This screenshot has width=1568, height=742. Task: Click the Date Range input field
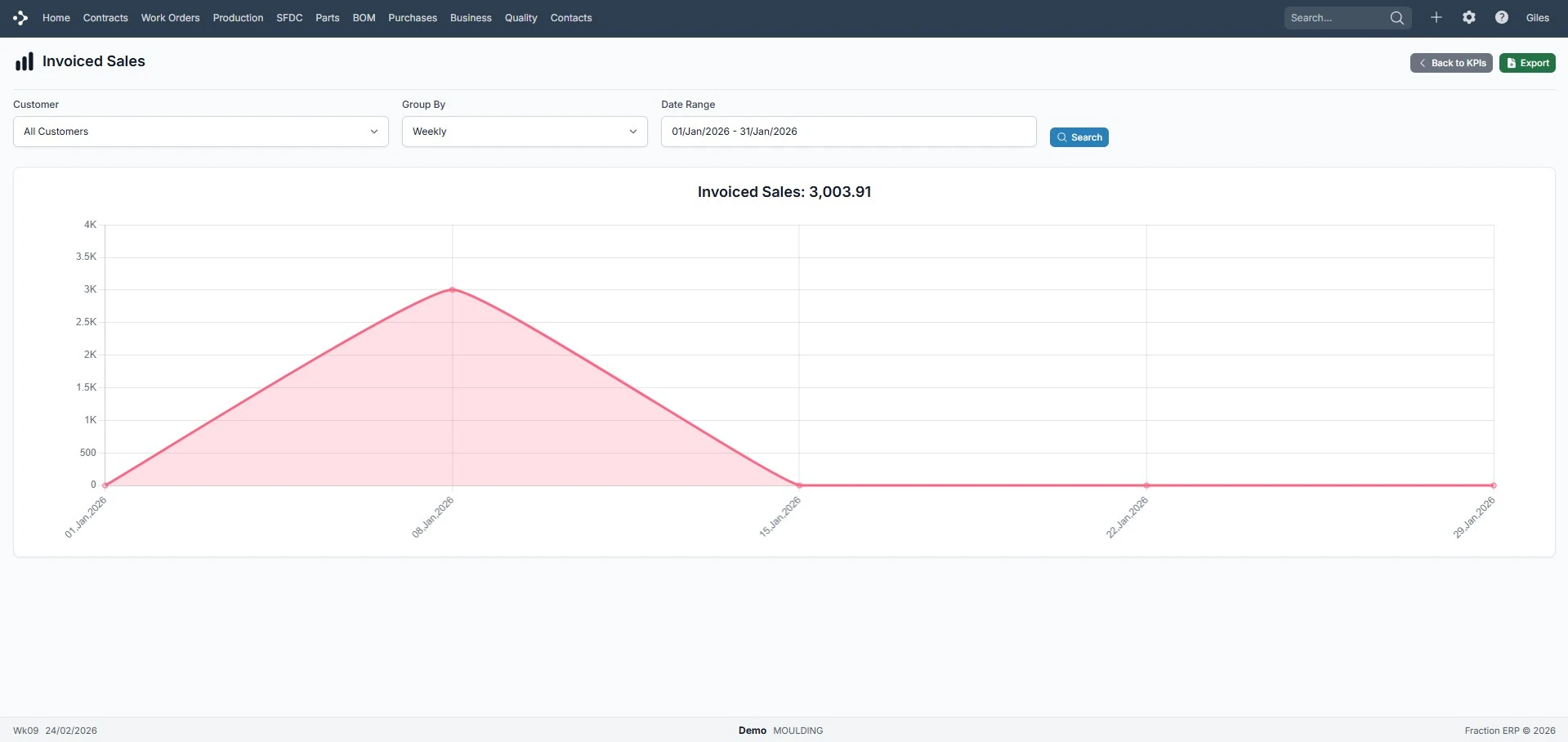coord(847,132)
